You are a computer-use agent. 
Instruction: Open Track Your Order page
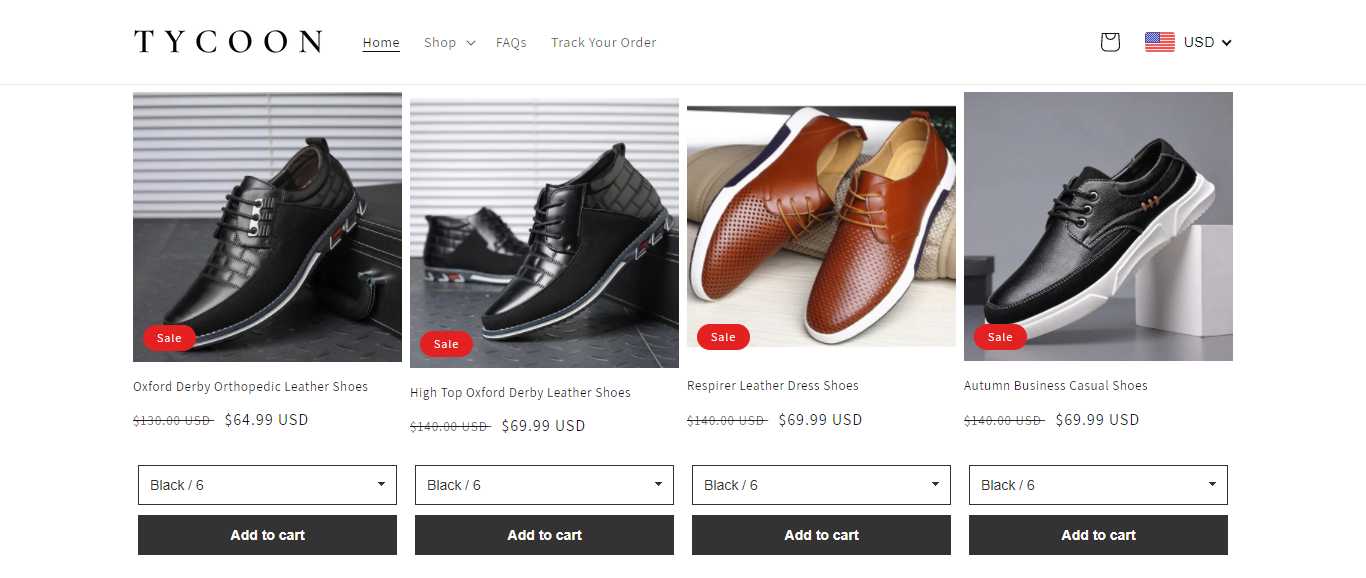[x=603, y=43]
